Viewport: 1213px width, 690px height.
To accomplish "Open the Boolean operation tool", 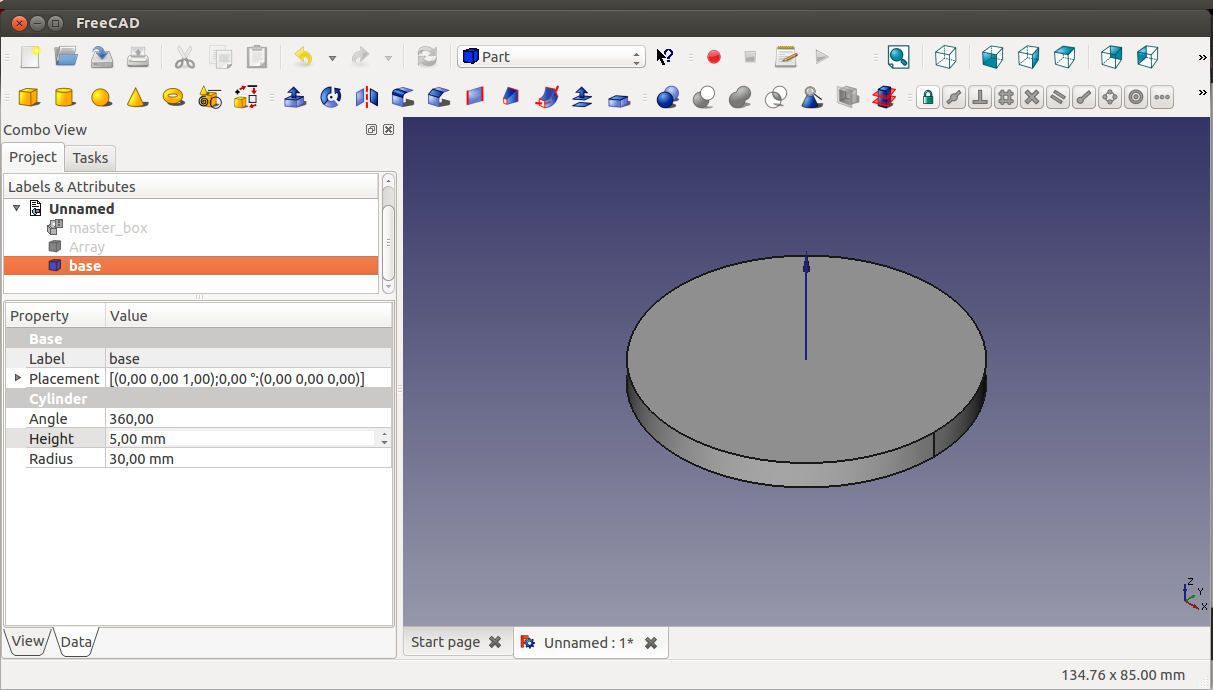I will (668, 97).
